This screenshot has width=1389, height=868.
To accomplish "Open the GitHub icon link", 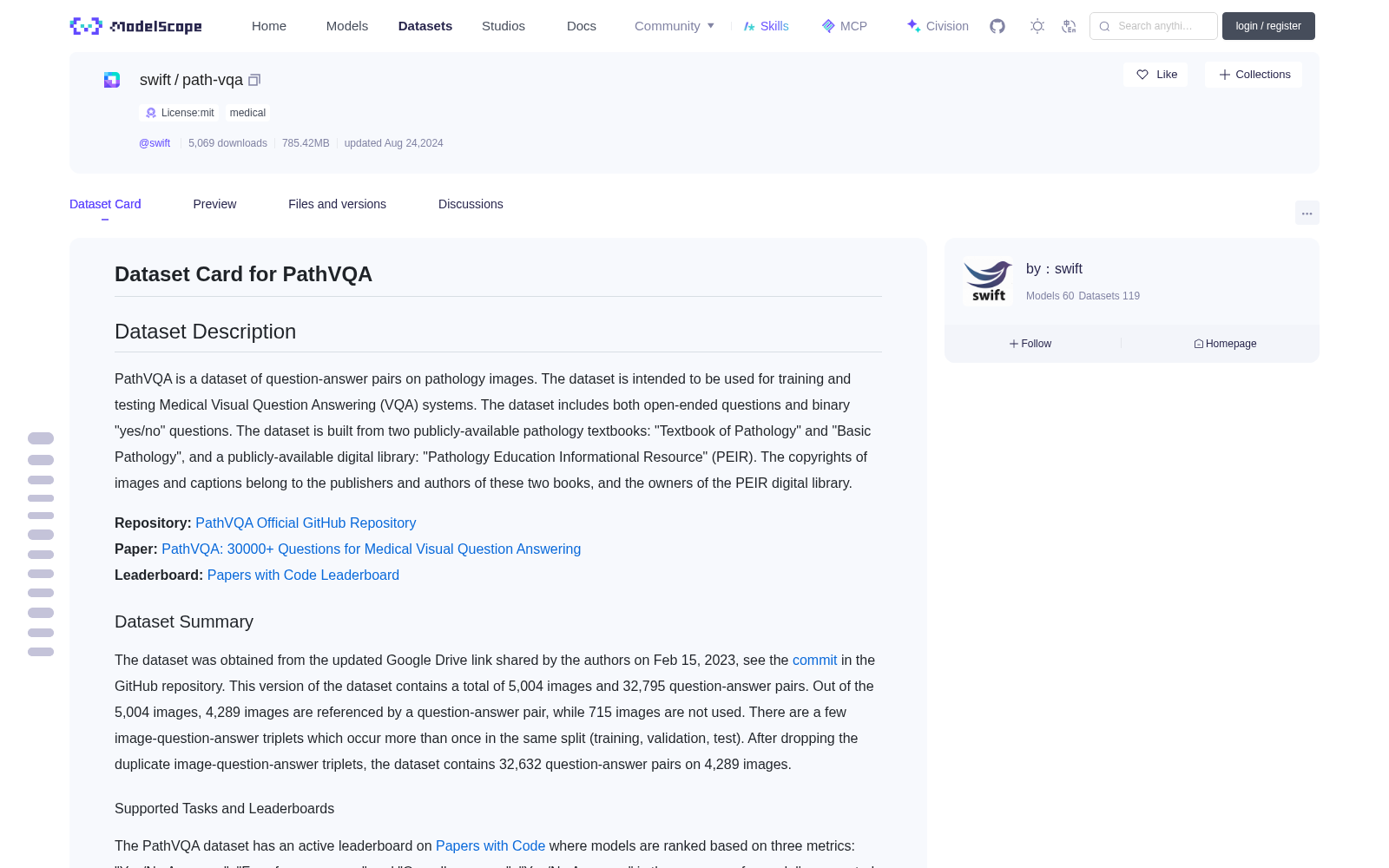I will [997, 26].
